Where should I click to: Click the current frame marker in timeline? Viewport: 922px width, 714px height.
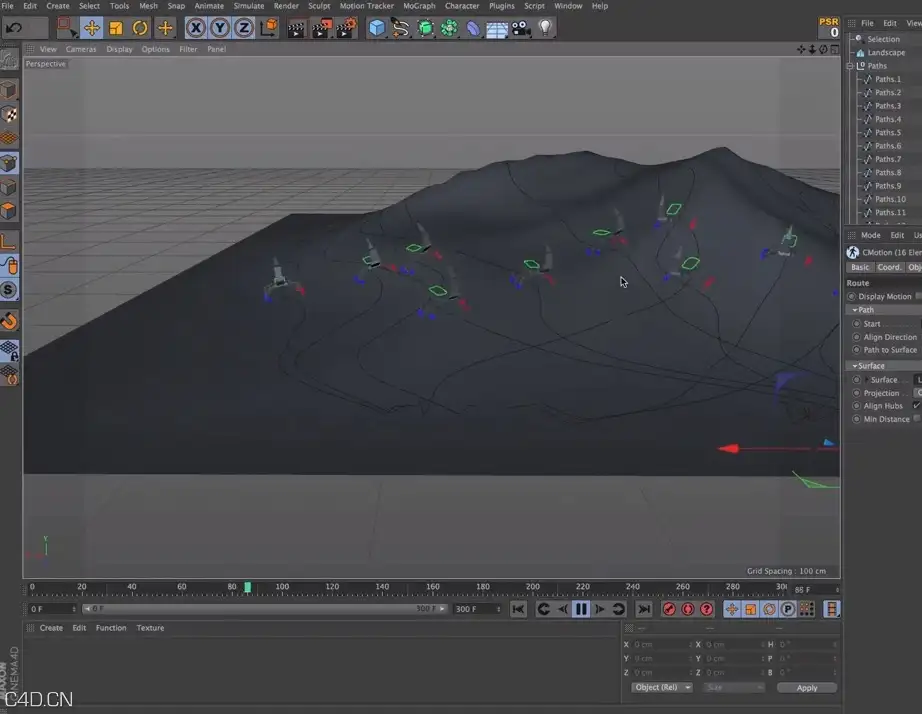pyautogui.click(x=248, y=587)
